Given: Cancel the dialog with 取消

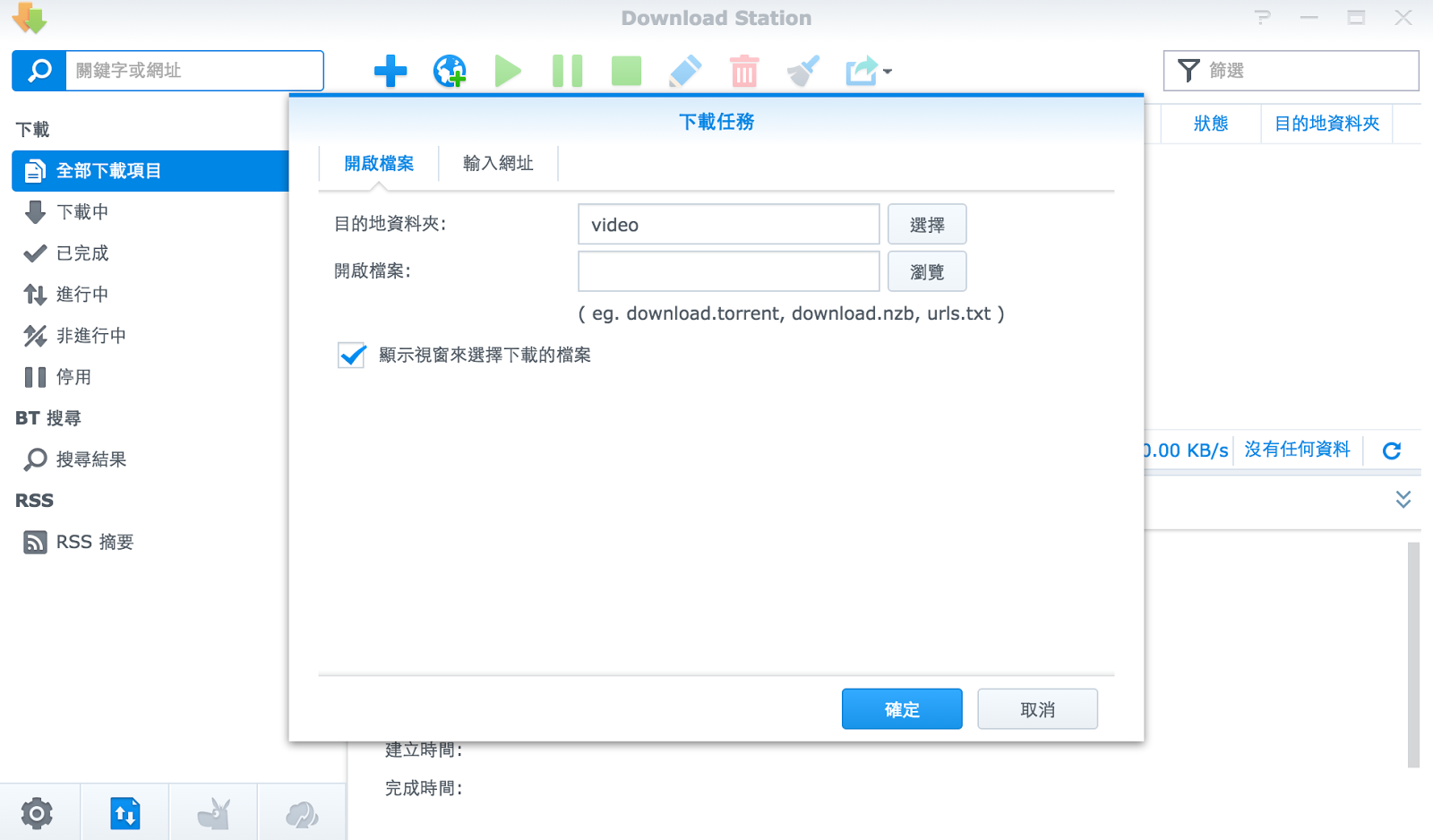Looking at the screenshot, I should click(1037, 709).
